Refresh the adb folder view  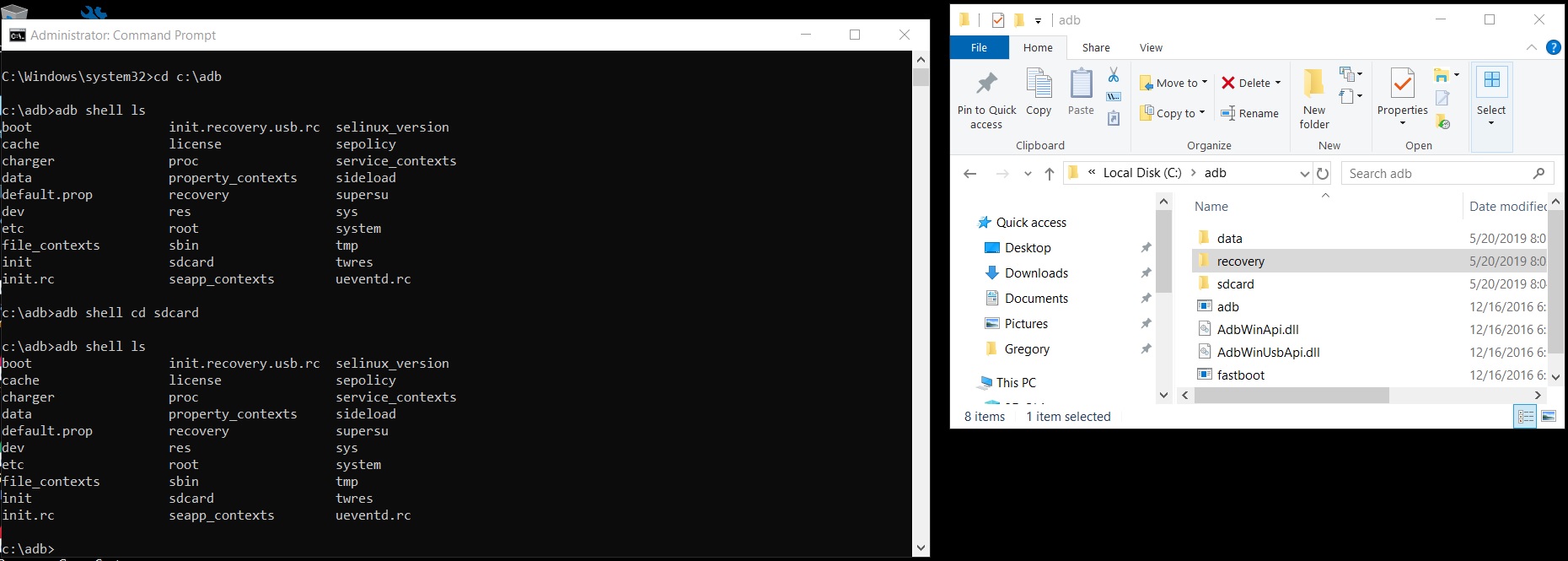click(x=1323, y=174)
